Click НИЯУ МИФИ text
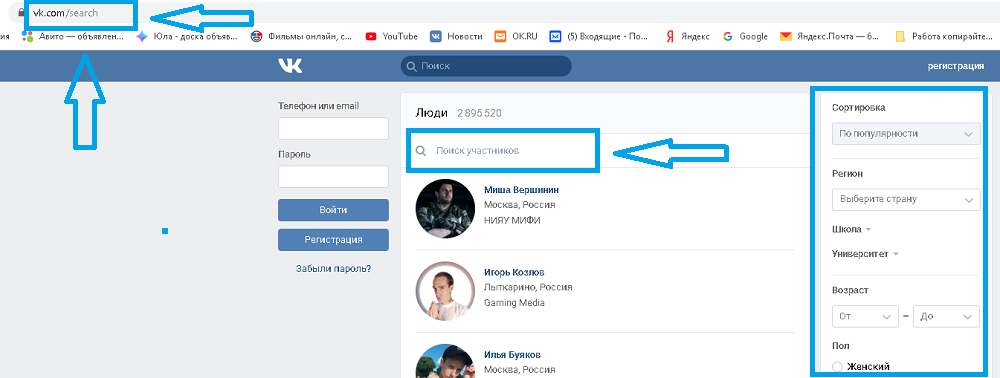Screen dimensions: 1000x378 click(512, 221)
